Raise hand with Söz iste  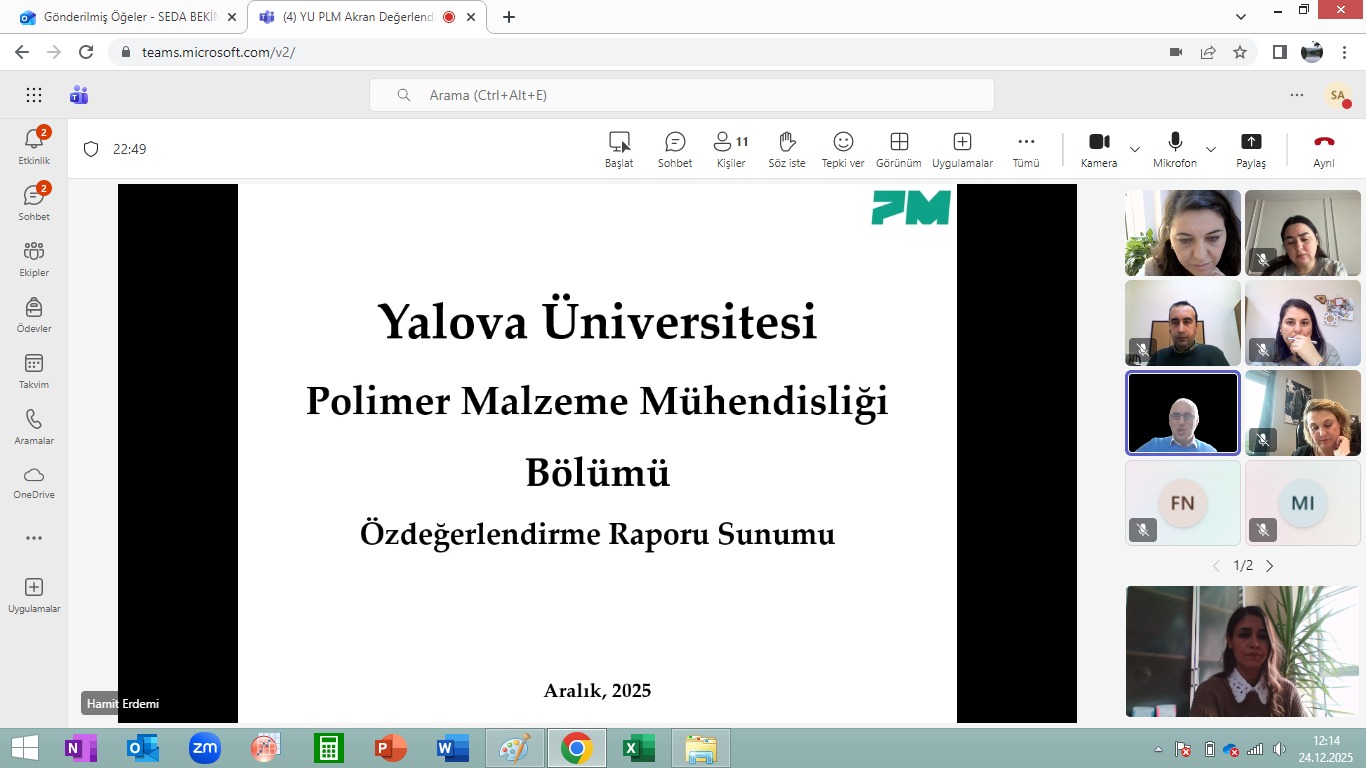click(x=787, y=149)
